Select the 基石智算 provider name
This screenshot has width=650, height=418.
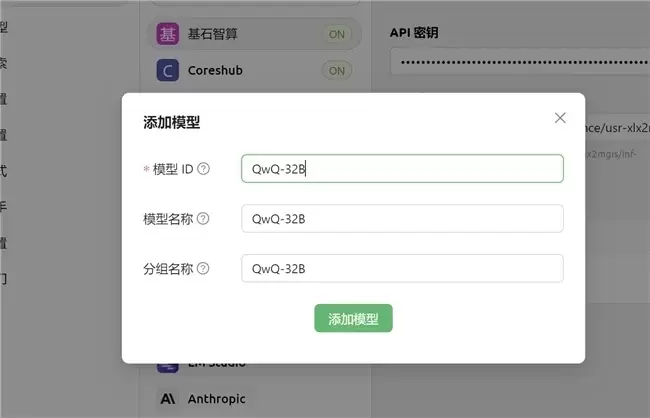click(212, 34)
